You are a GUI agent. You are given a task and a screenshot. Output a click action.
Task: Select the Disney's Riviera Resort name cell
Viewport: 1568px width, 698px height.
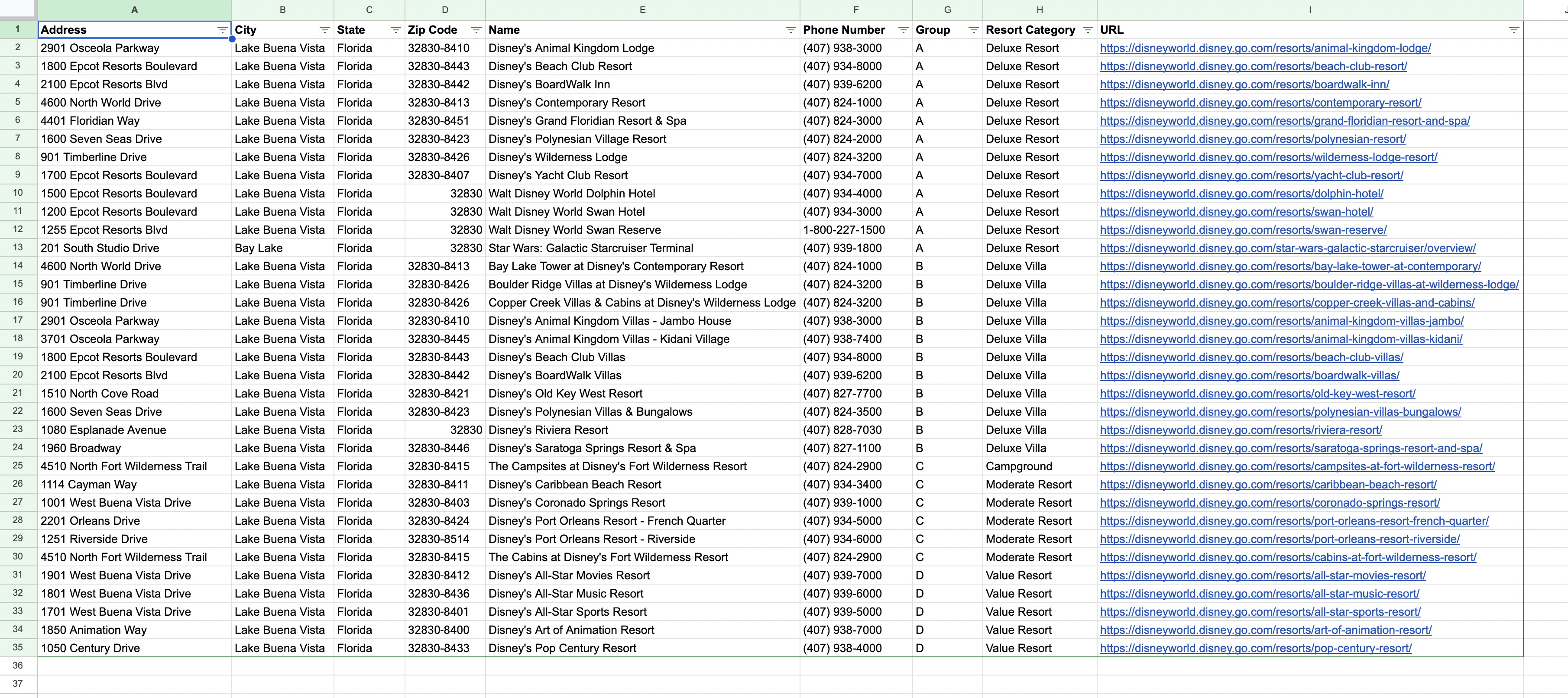[x=548, y=430]
